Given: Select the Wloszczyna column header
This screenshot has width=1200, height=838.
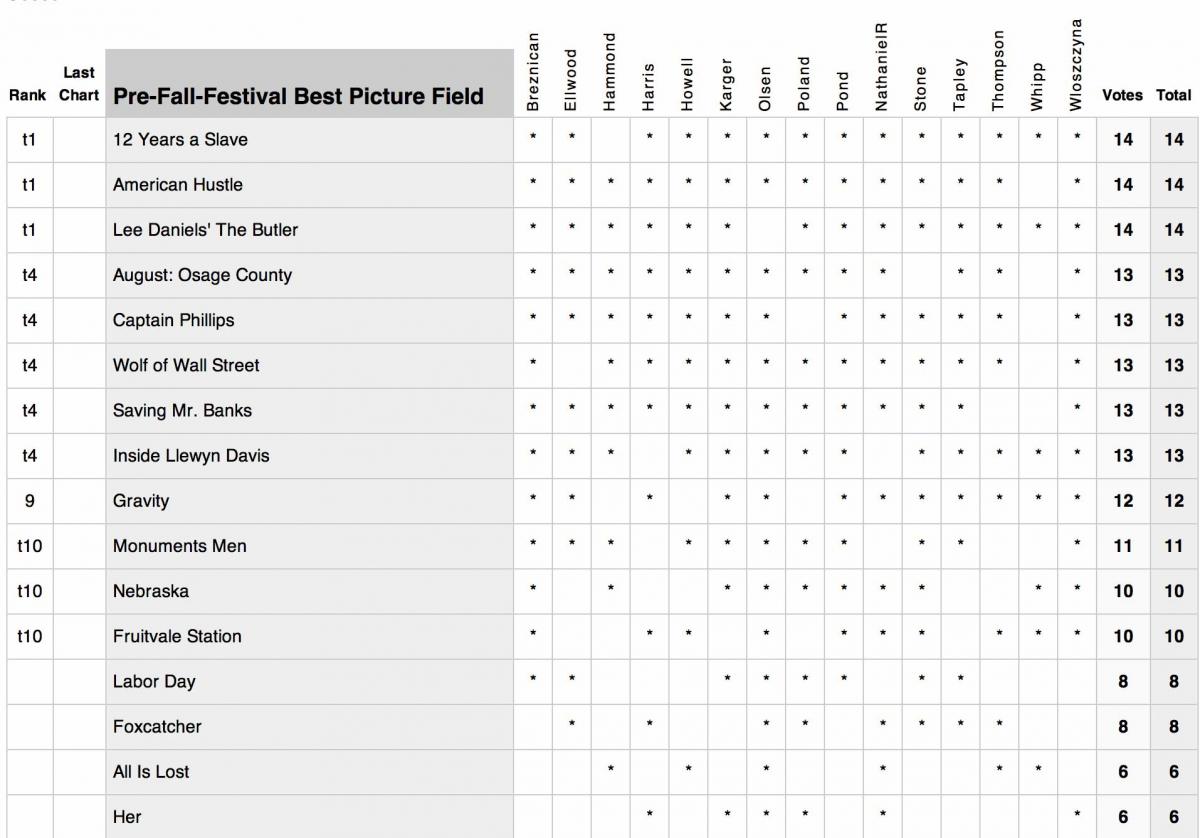Looking at the screenshot, I should click(1076, 66).
